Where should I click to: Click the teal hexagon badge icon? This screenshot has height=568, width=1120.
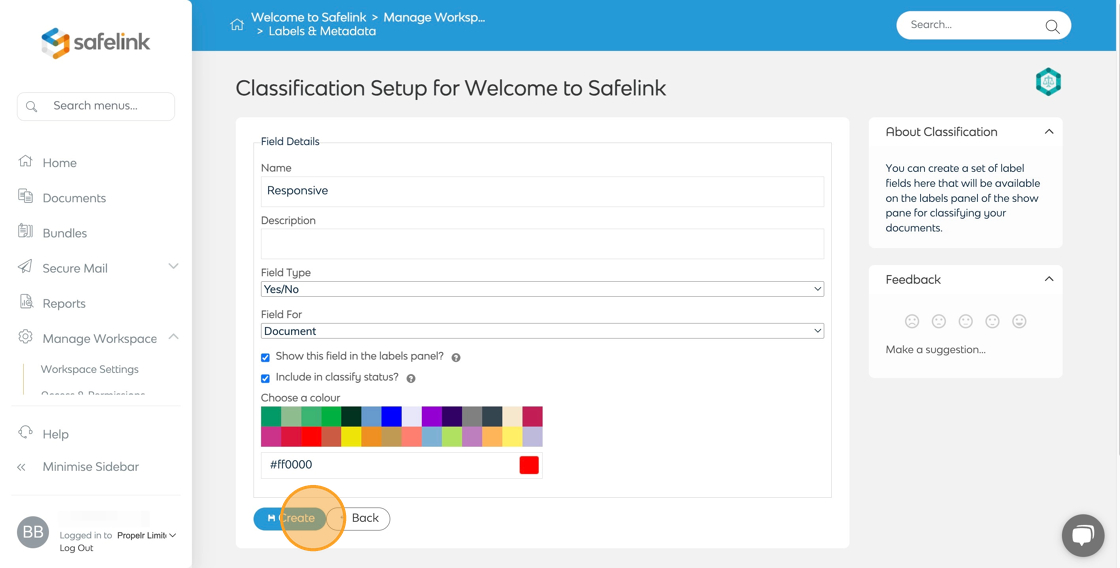[x=1048, y=82]
